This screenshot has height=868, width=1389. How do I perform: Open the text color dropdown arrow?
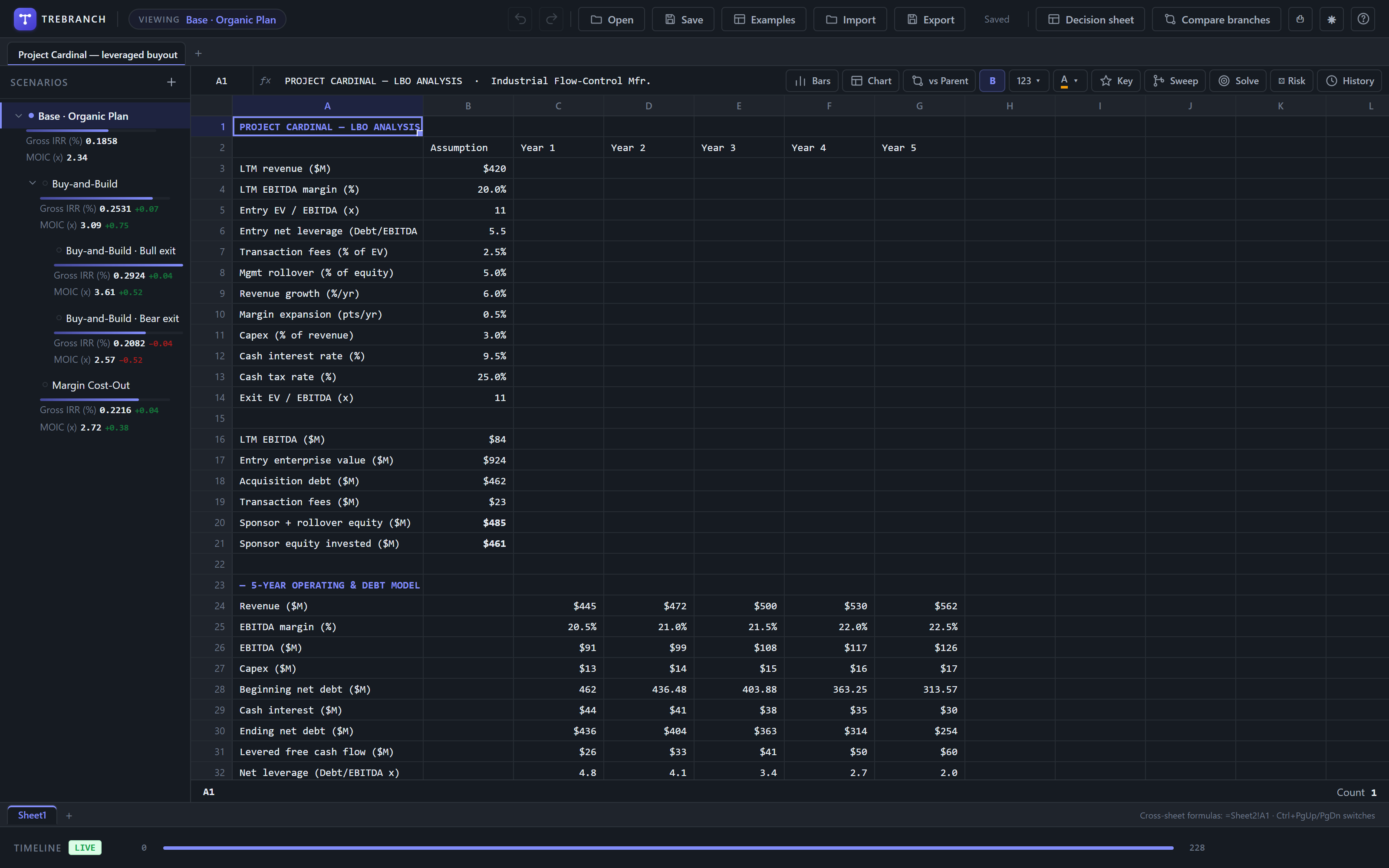(x=1076, y=81)
